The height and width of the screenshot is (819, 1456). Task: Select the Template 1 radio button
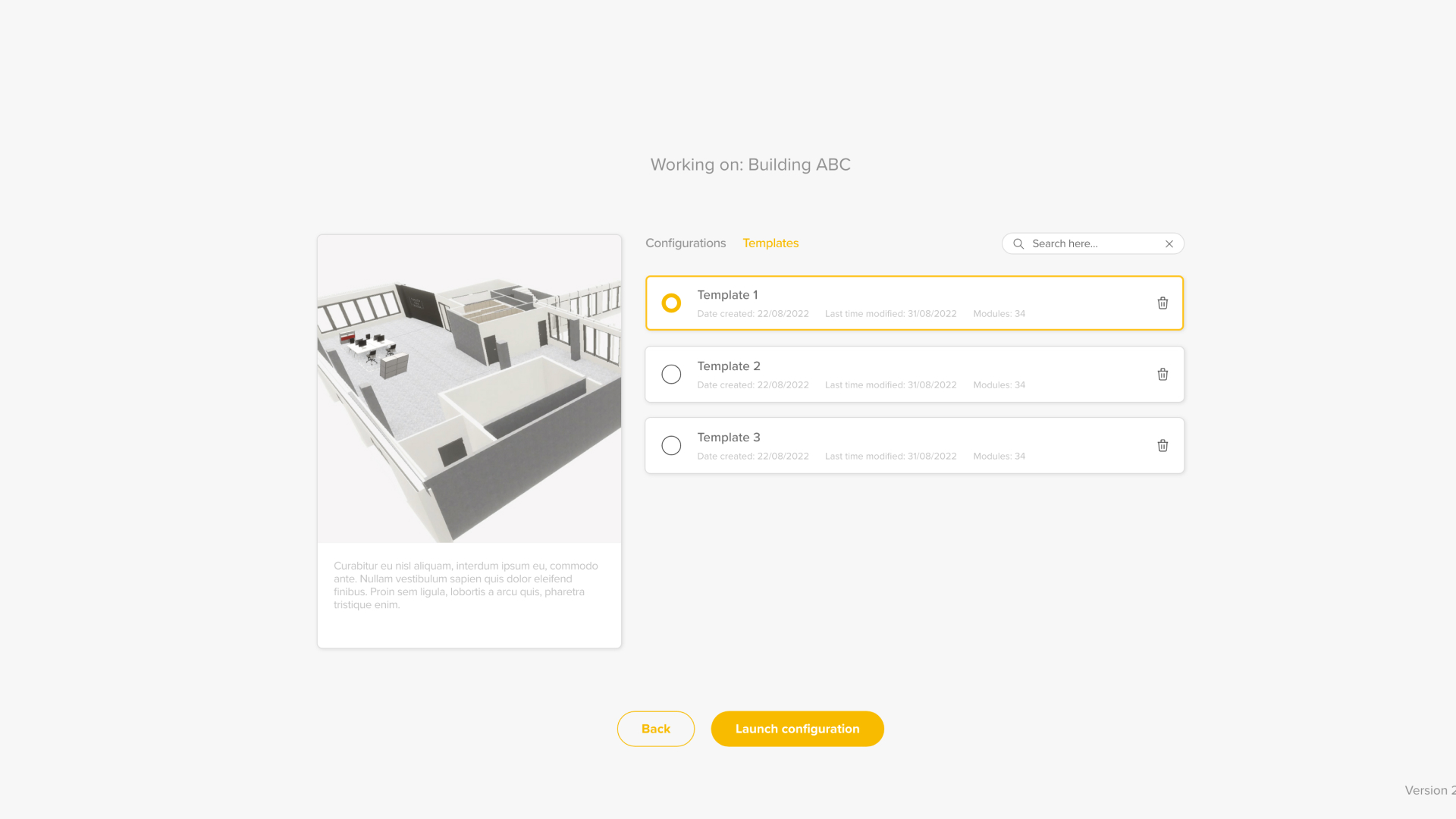pyautogui.click(x=671, y=302)
